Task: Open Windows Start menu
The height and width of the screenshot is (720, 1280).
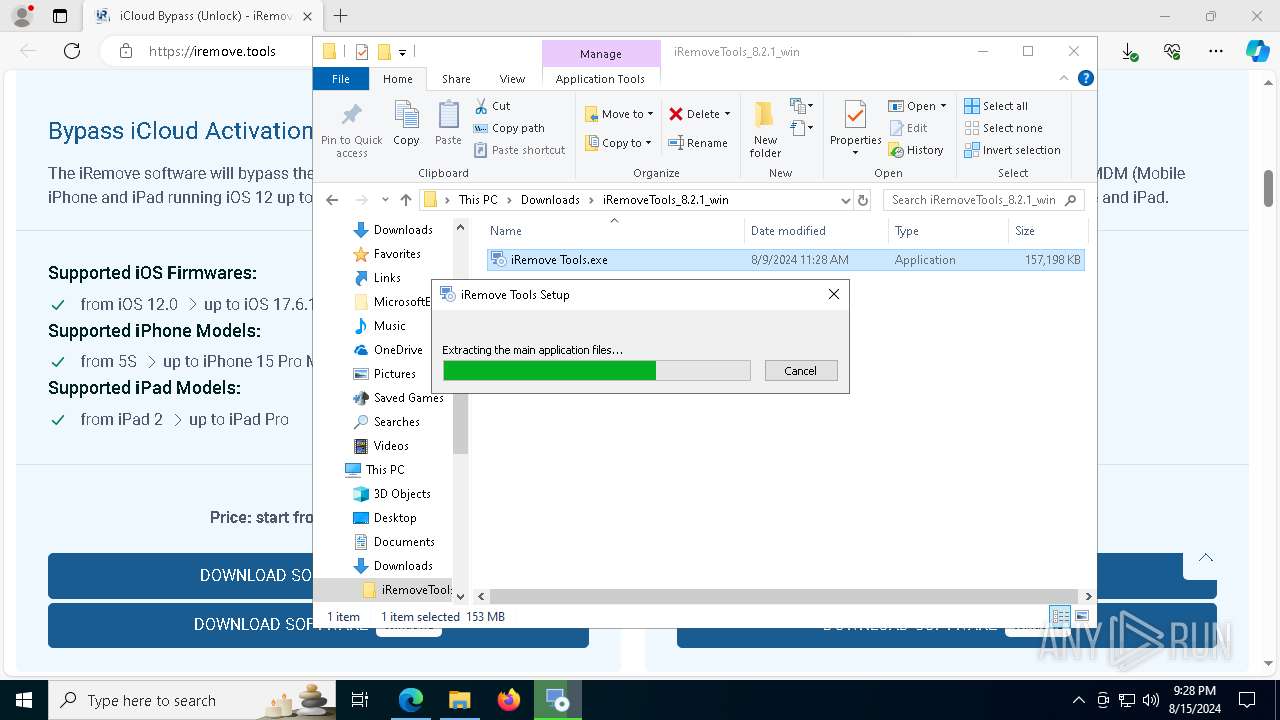Action: point(24,700)
